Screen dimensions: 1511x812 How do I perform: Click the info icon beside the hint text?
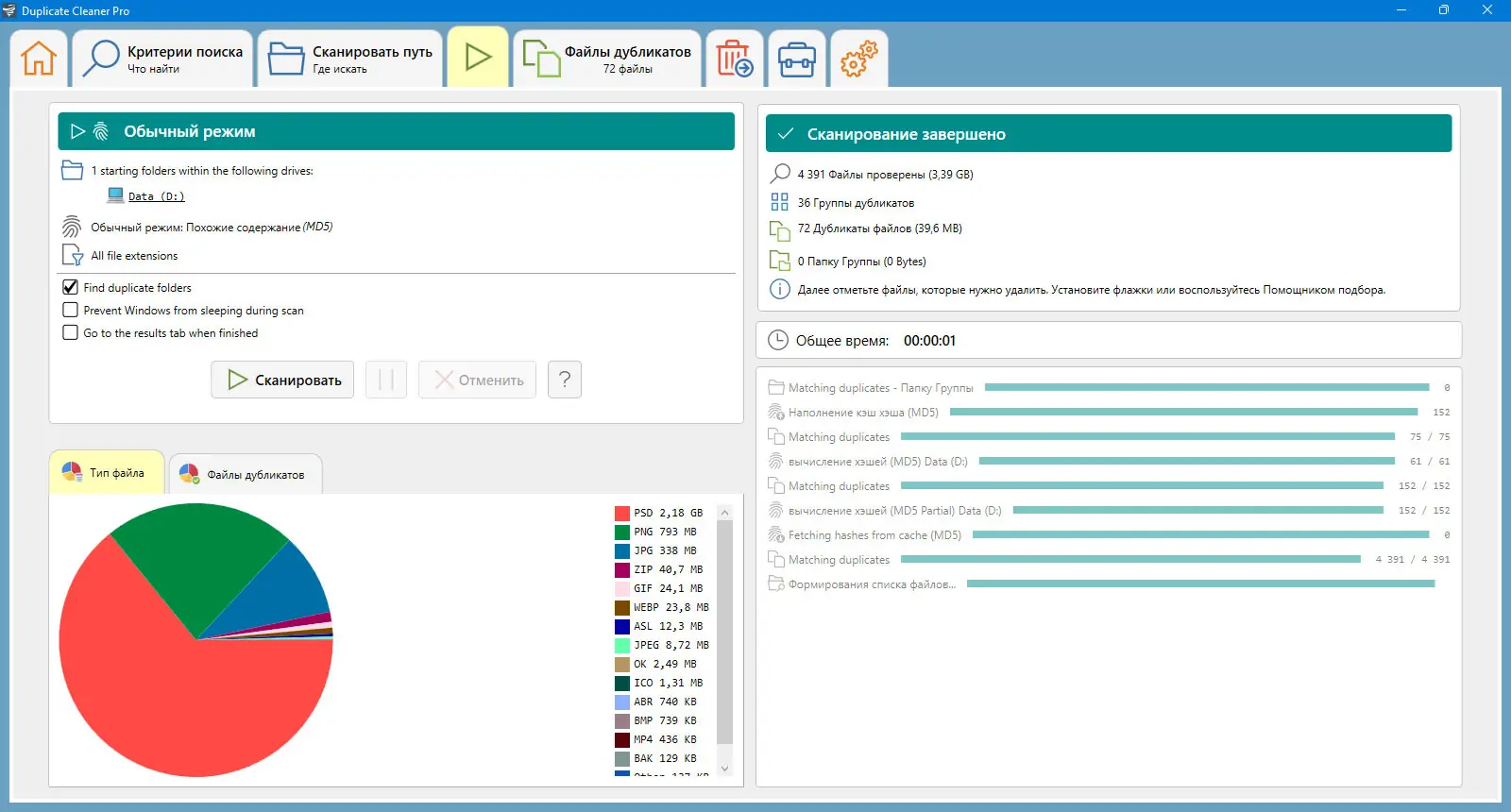point(780,290)
